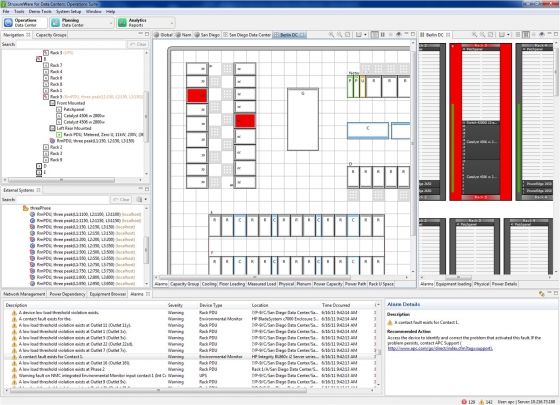Select the red alarmed rack in left row
The image size is (560, 405).
point(197,96)
